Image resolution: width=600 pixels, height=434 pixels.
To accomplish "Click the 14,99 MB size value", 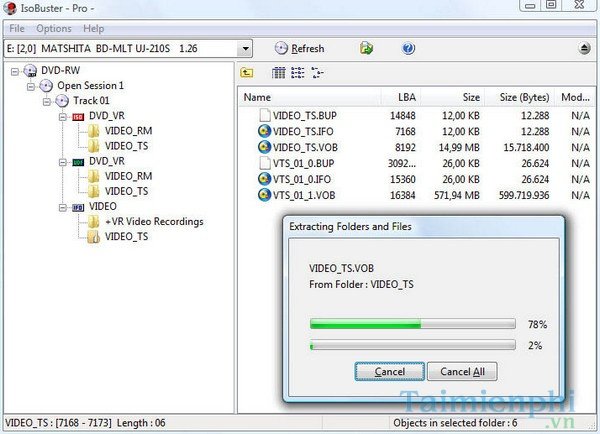I will pos(459,147).
